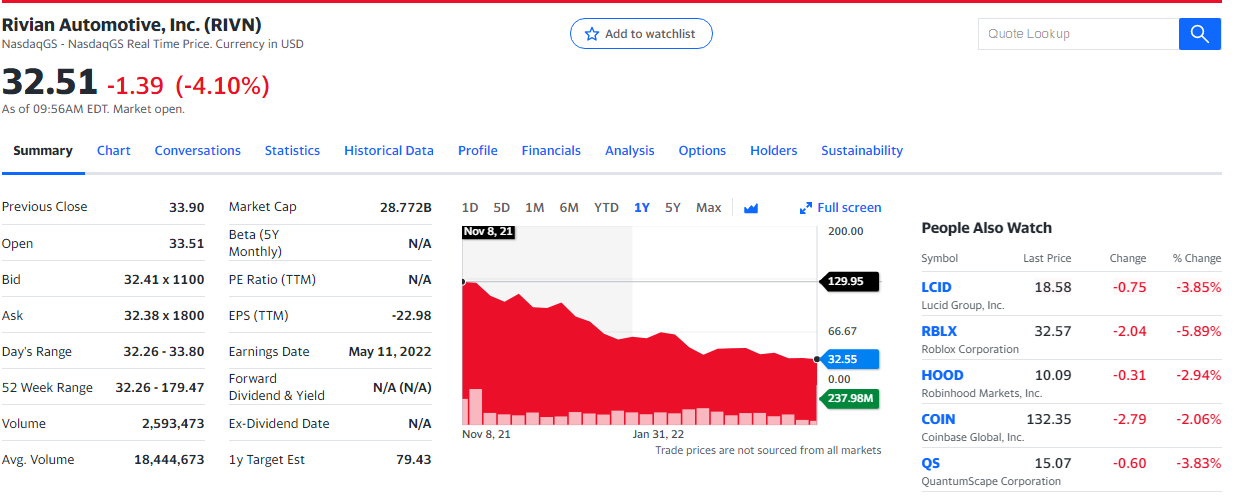Open the Conversations tab
This screenshot has height=496, width=1242.
pos(197,150)
